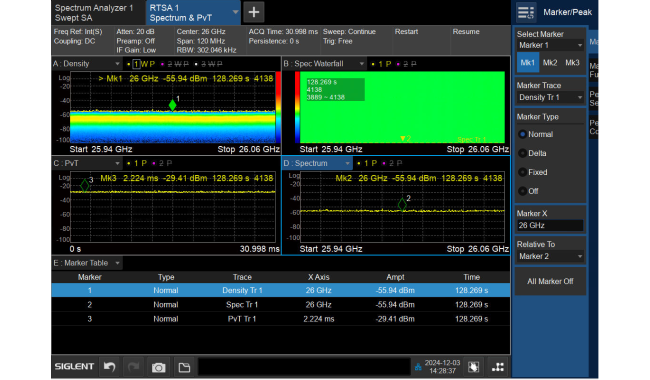Viewport: 650px width, 380px height.
Task: Click the undo arrow icon
Action: pyautogui.click(x=110, y=367)
